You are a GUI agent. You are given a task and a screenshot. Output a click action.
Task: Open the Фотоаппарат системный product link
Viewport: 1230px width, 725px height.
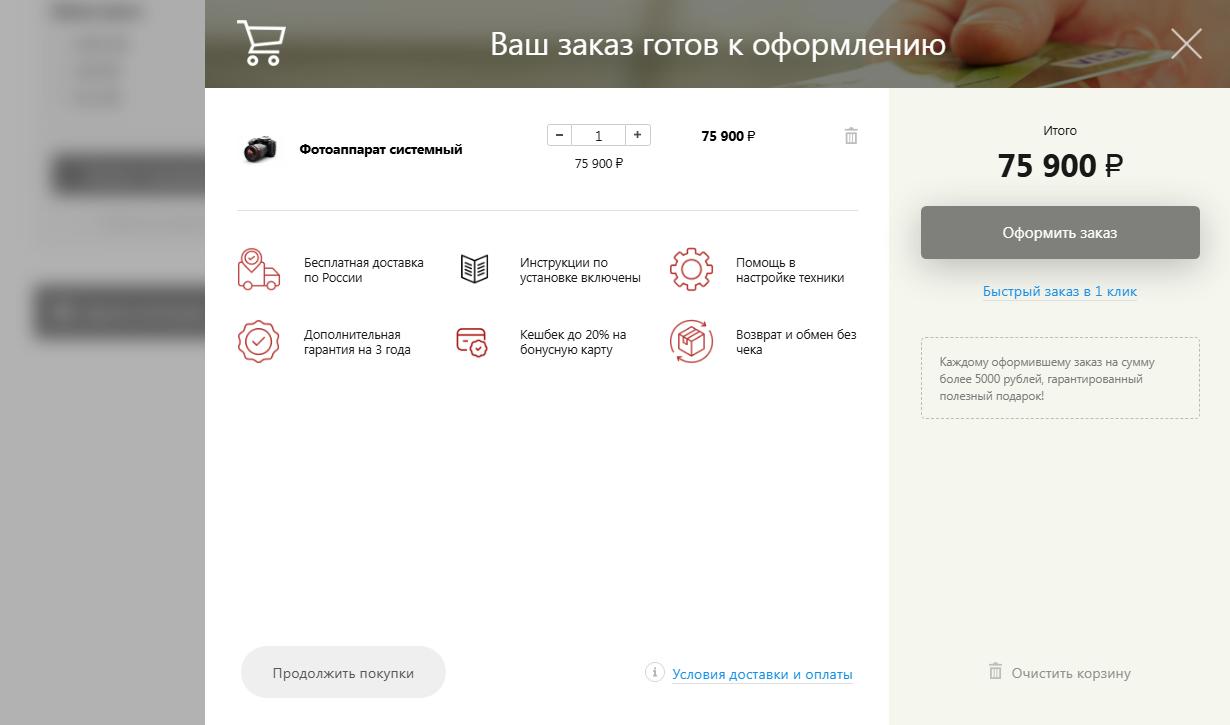point(381,150)
